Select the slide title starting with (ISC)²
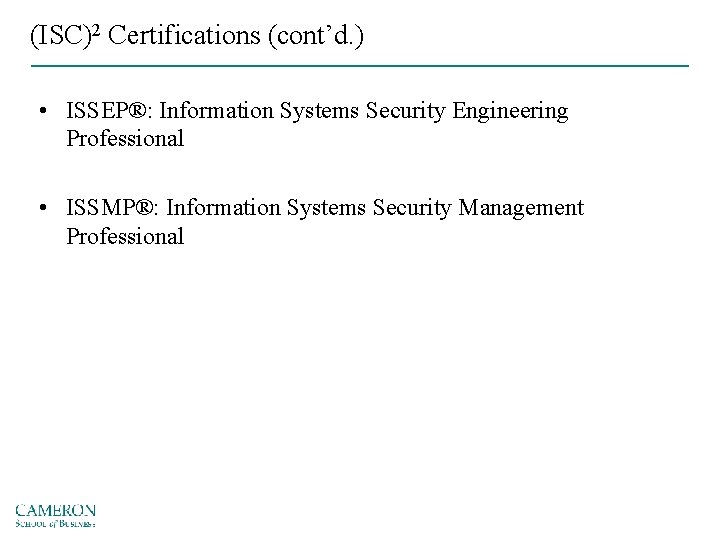 [x=197, y=35]
